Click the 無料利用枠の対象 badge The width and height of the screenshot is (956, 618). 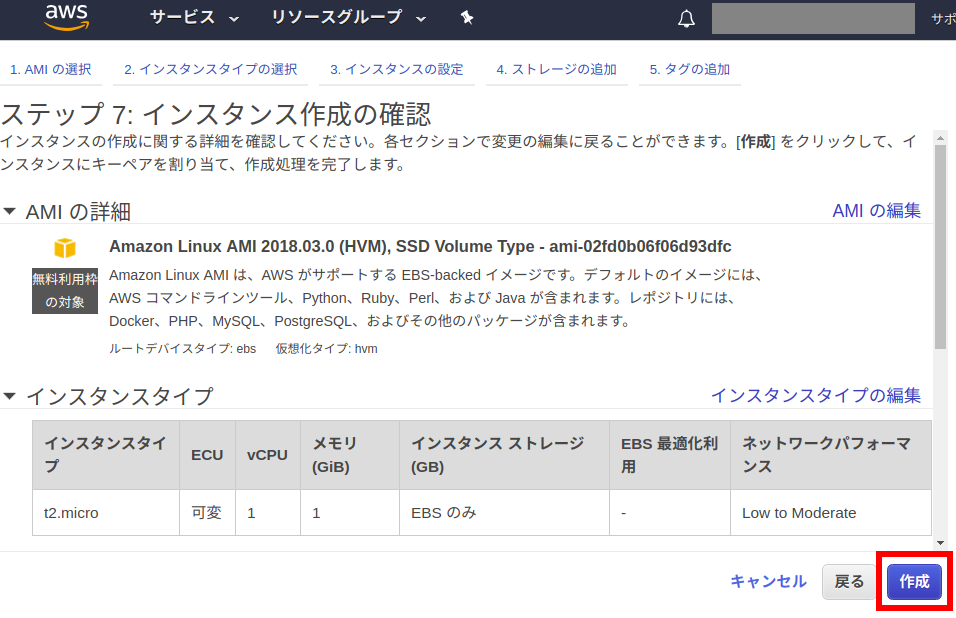click(x=65, y=291)
